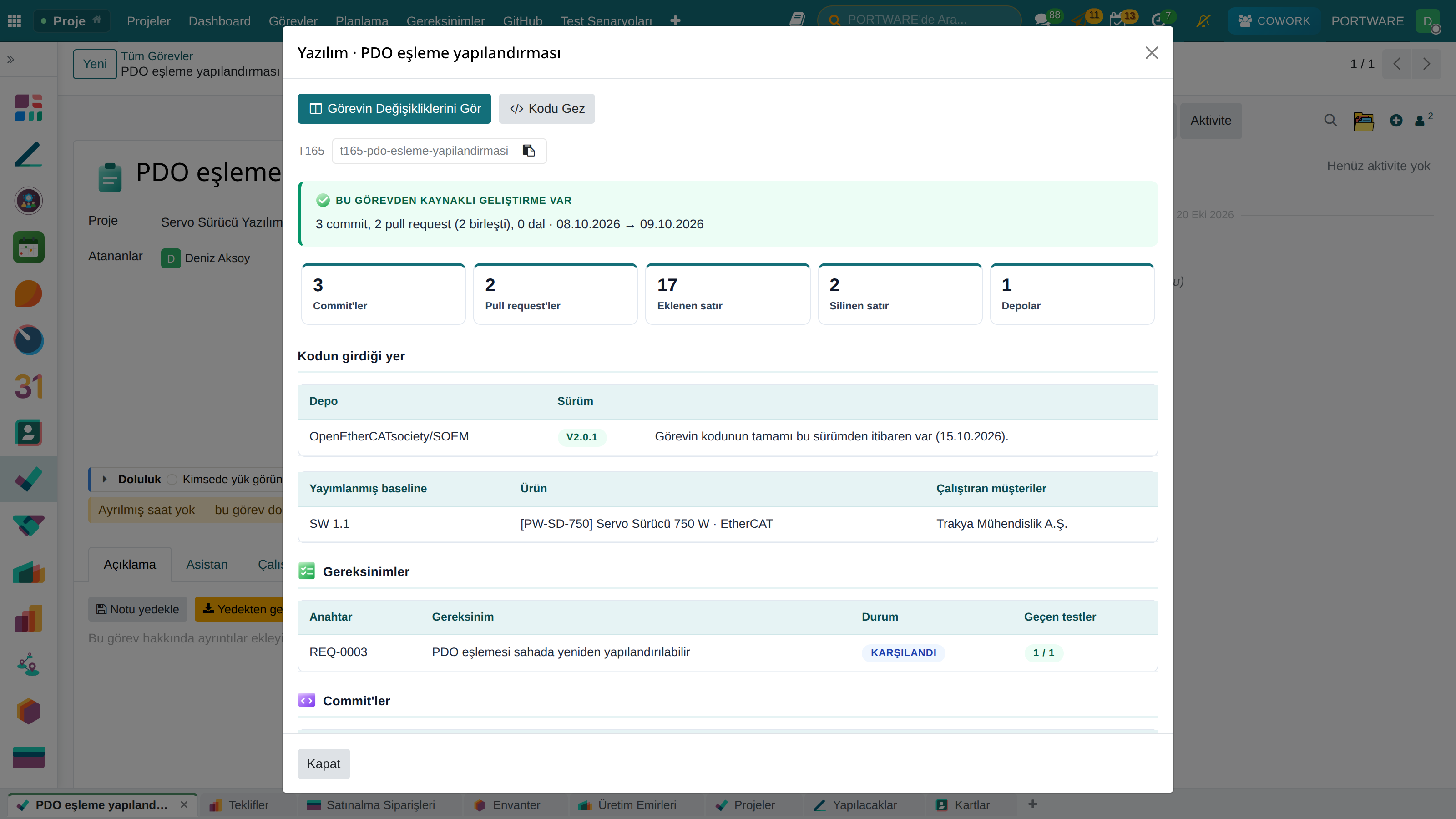The image size is (1456, 819).
Task: Click the followers icon showing 2
Action: [1423, 120]
